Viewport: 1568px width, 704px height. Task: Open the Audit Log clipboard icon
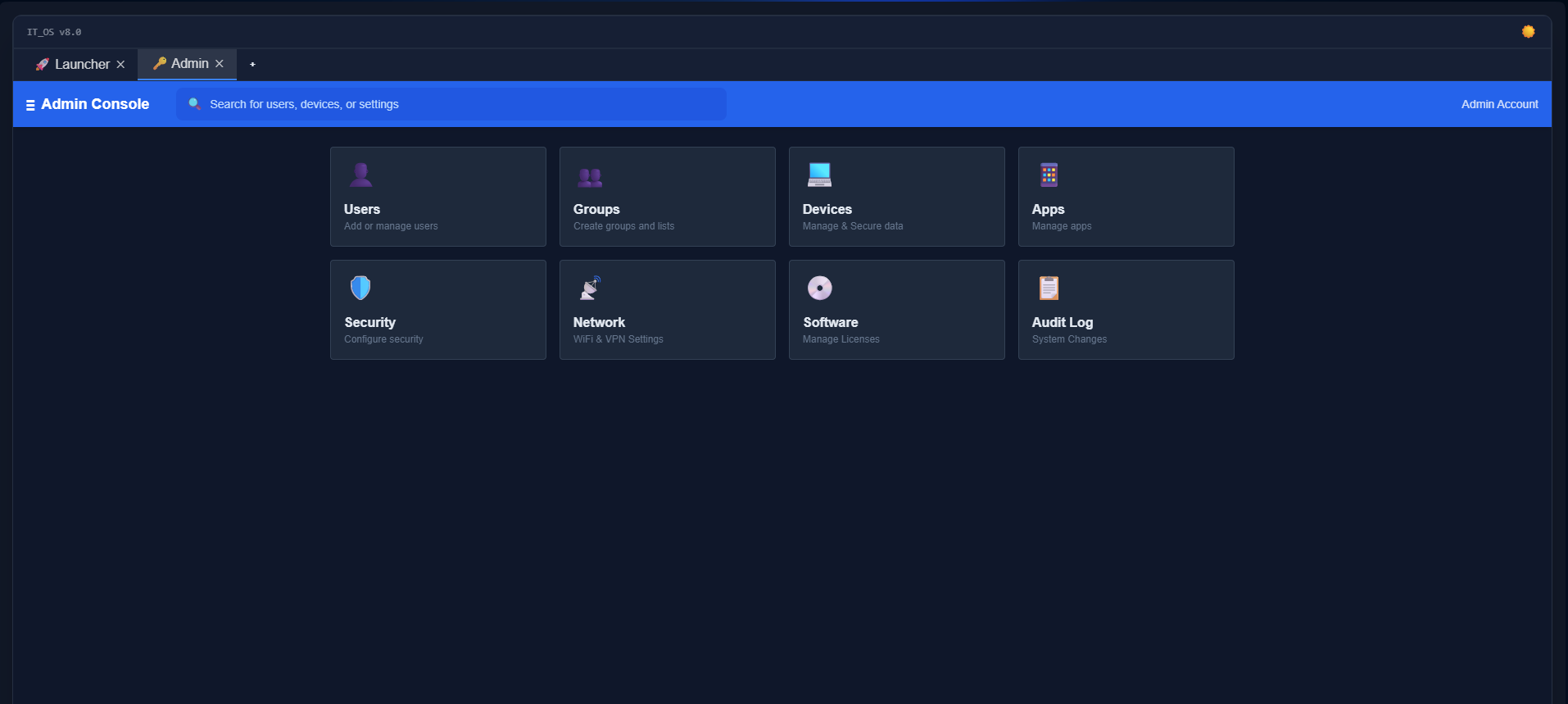coord(1049,288)
